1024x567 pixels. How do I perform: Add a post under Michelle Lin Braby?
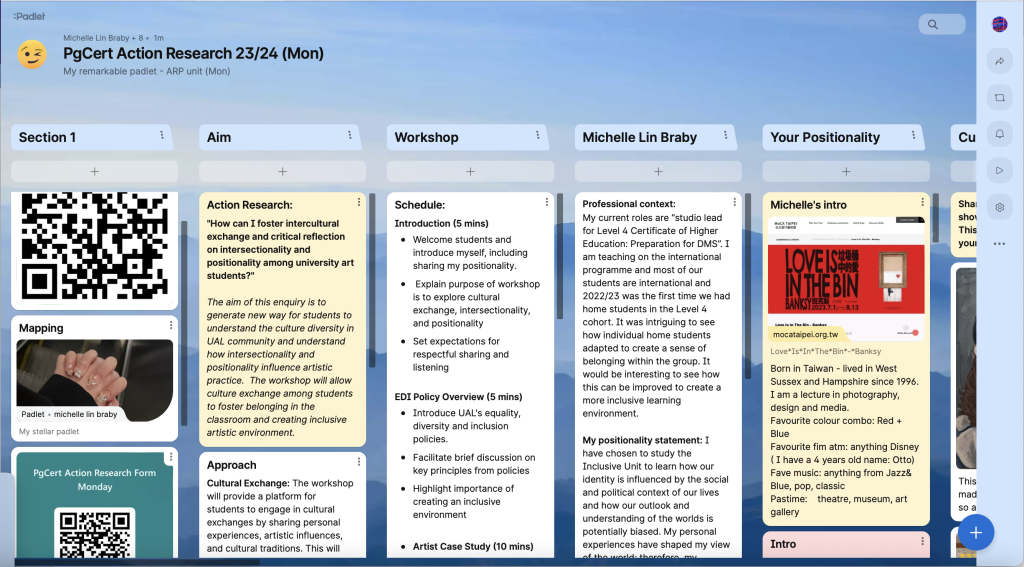658,171
